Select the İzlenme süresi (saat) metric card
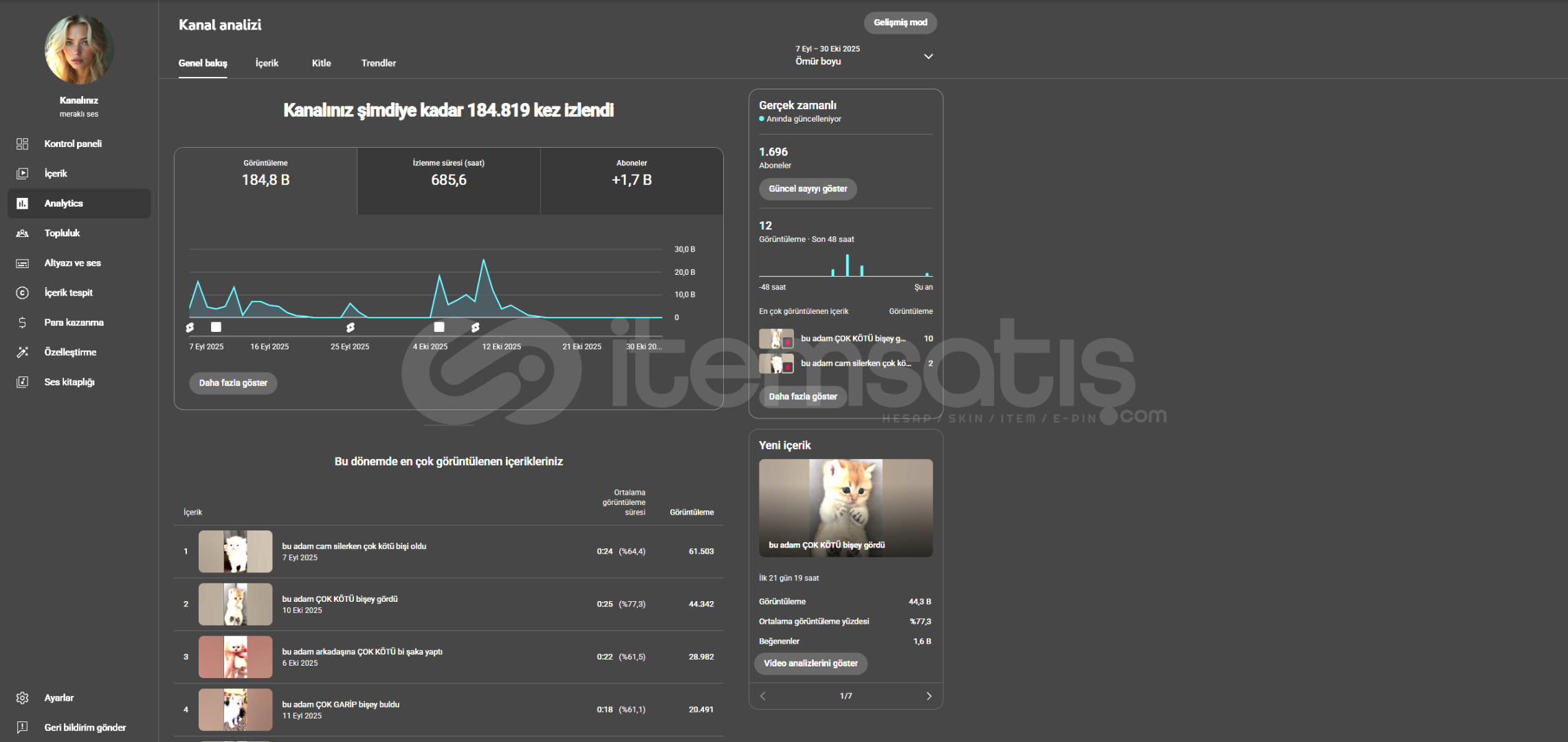The image size is (1568, 742). [x=448, y=180]
